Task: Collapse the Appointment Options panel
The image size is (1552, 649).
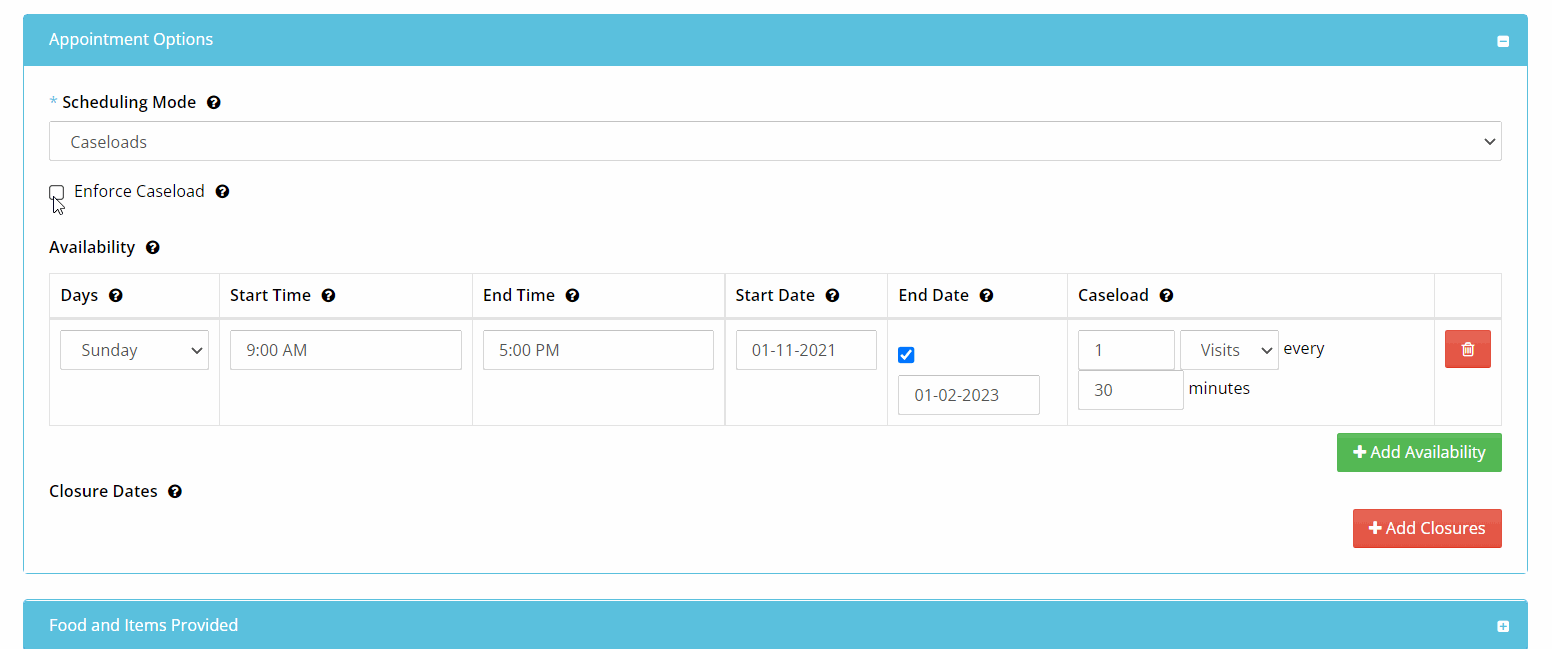Action: pyautogui.click(x=1502, y=41)
